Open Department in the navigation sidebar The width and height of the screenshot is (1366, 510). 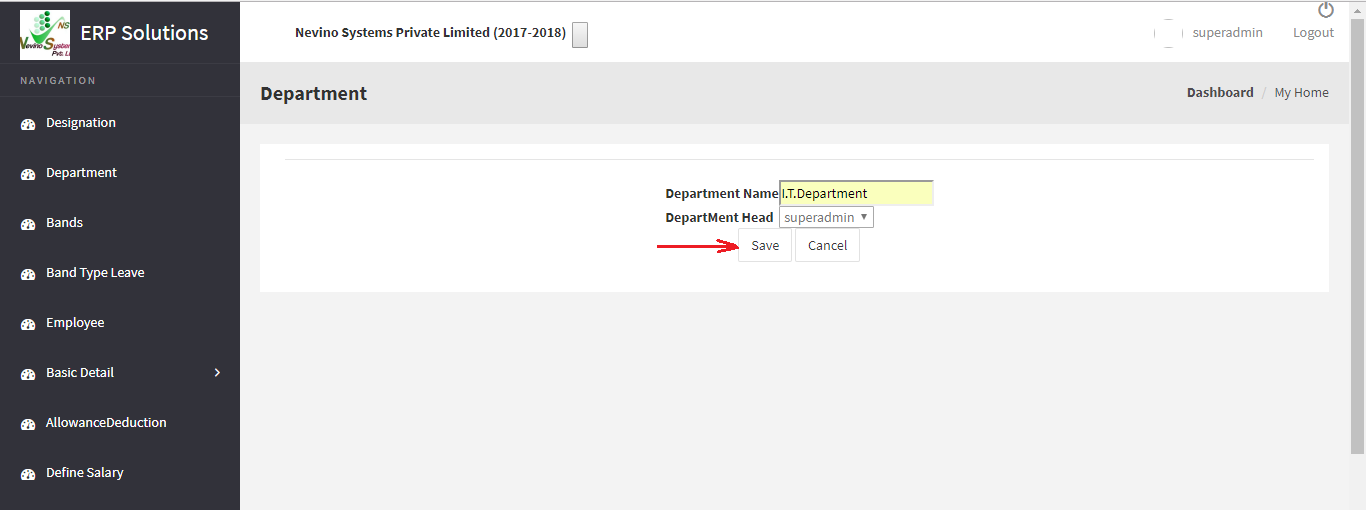coord(81,173)
